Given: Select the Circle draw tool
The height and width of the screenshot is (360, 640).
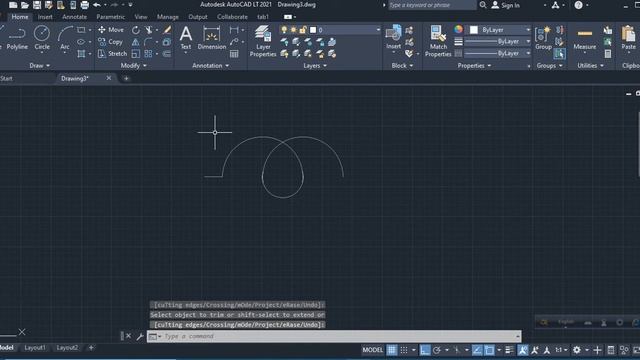Looking at the screenshot, I should (x=42, y=38).
